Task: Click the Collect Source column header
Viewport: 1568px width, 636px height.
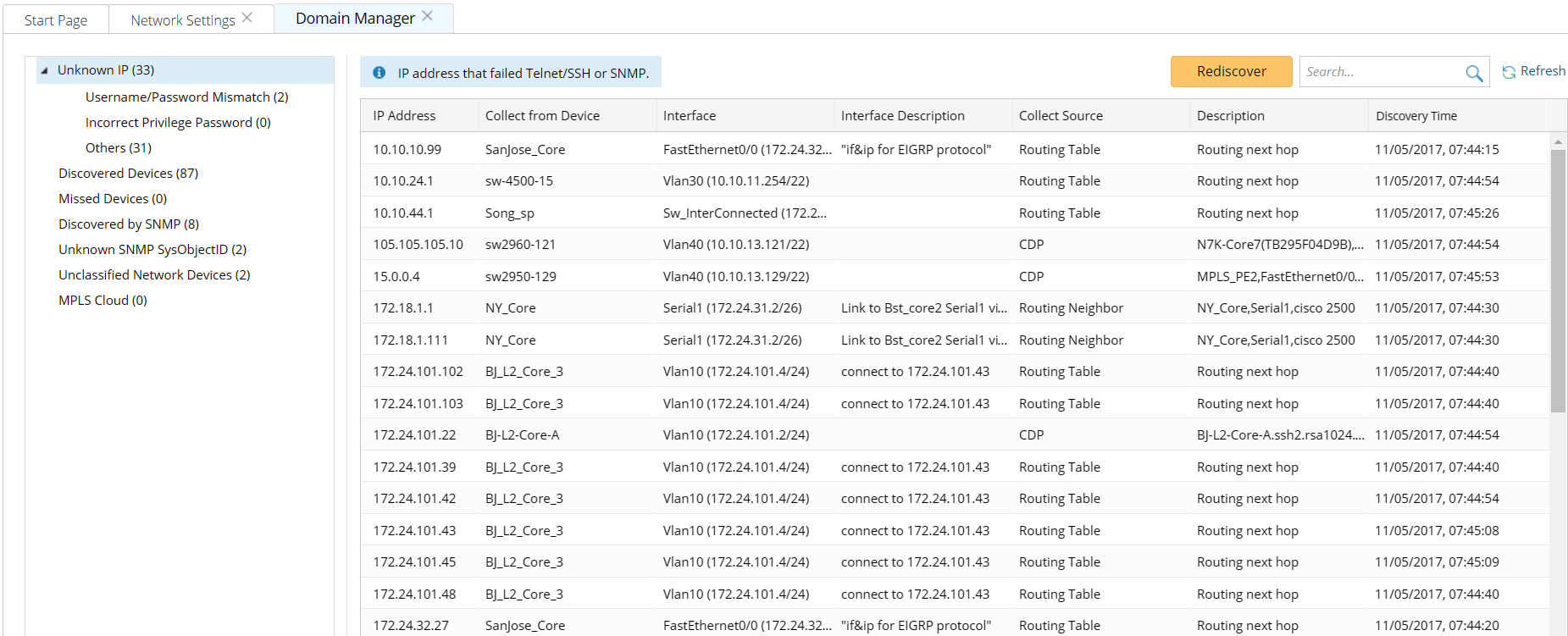Action: pyautogui.click(x=1061, y=116)
